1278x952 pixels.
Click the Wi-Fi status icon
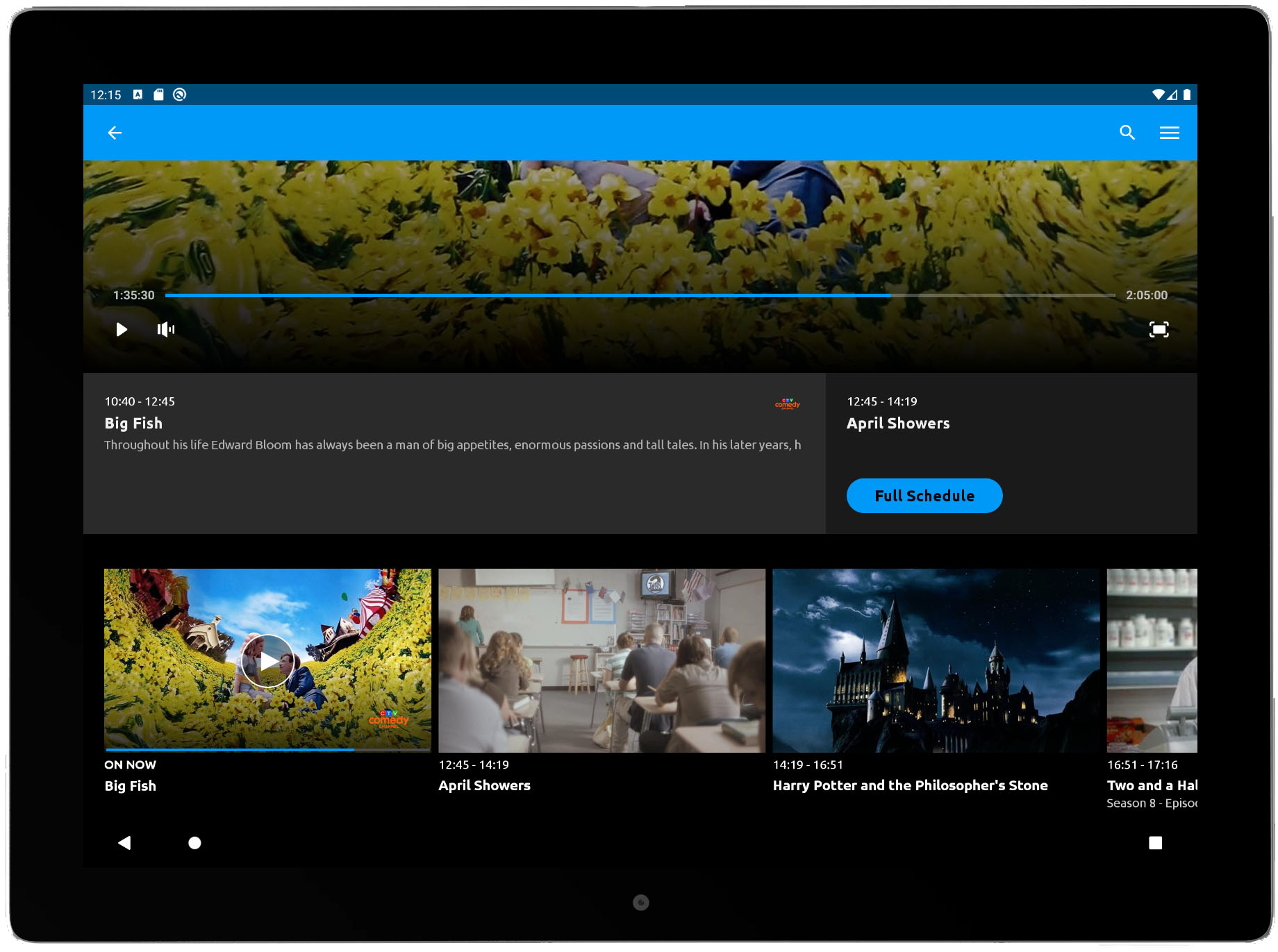1158,94
